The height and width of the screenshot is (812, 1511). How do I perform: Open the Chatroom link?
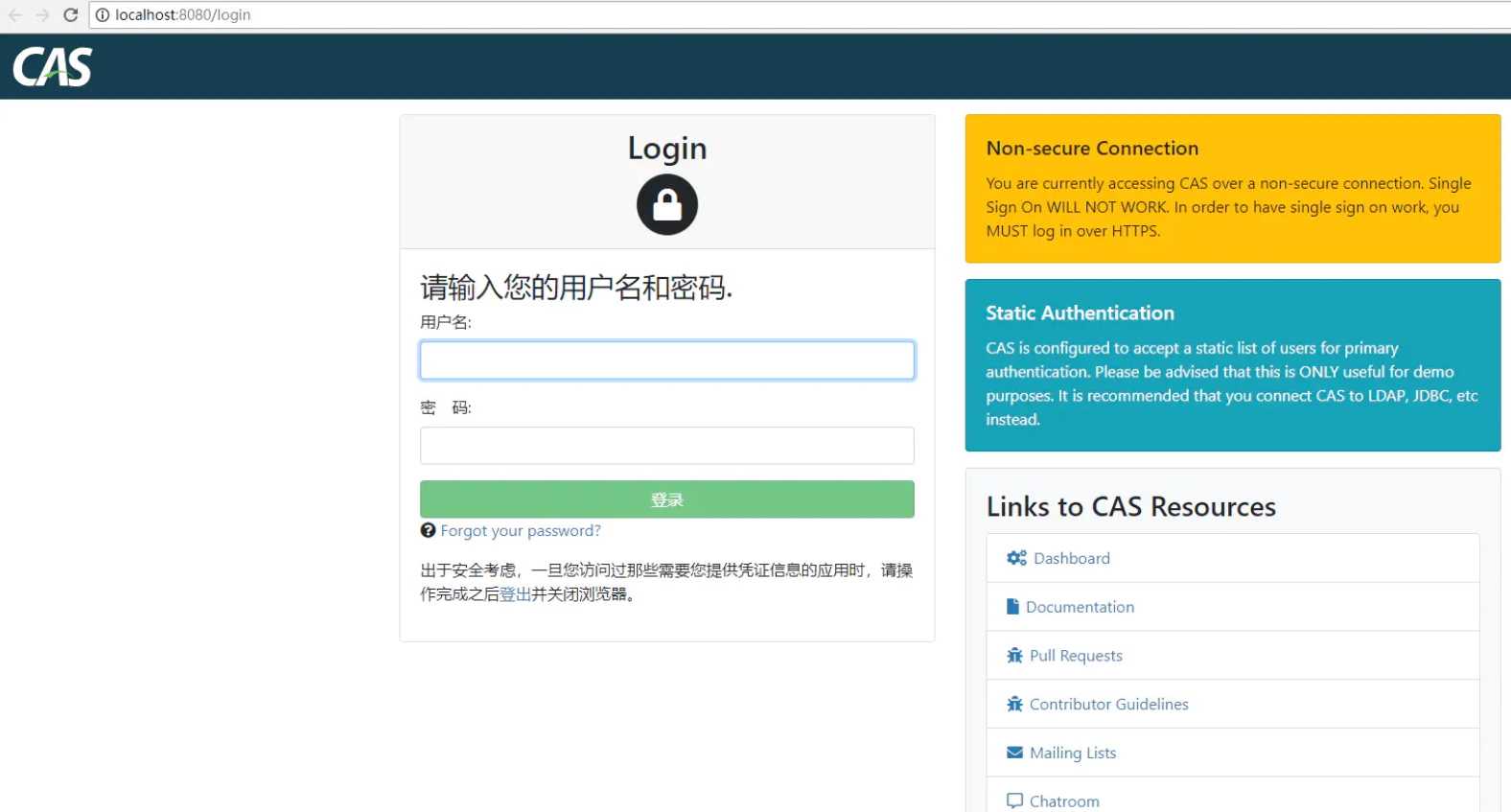[1064, 801]
